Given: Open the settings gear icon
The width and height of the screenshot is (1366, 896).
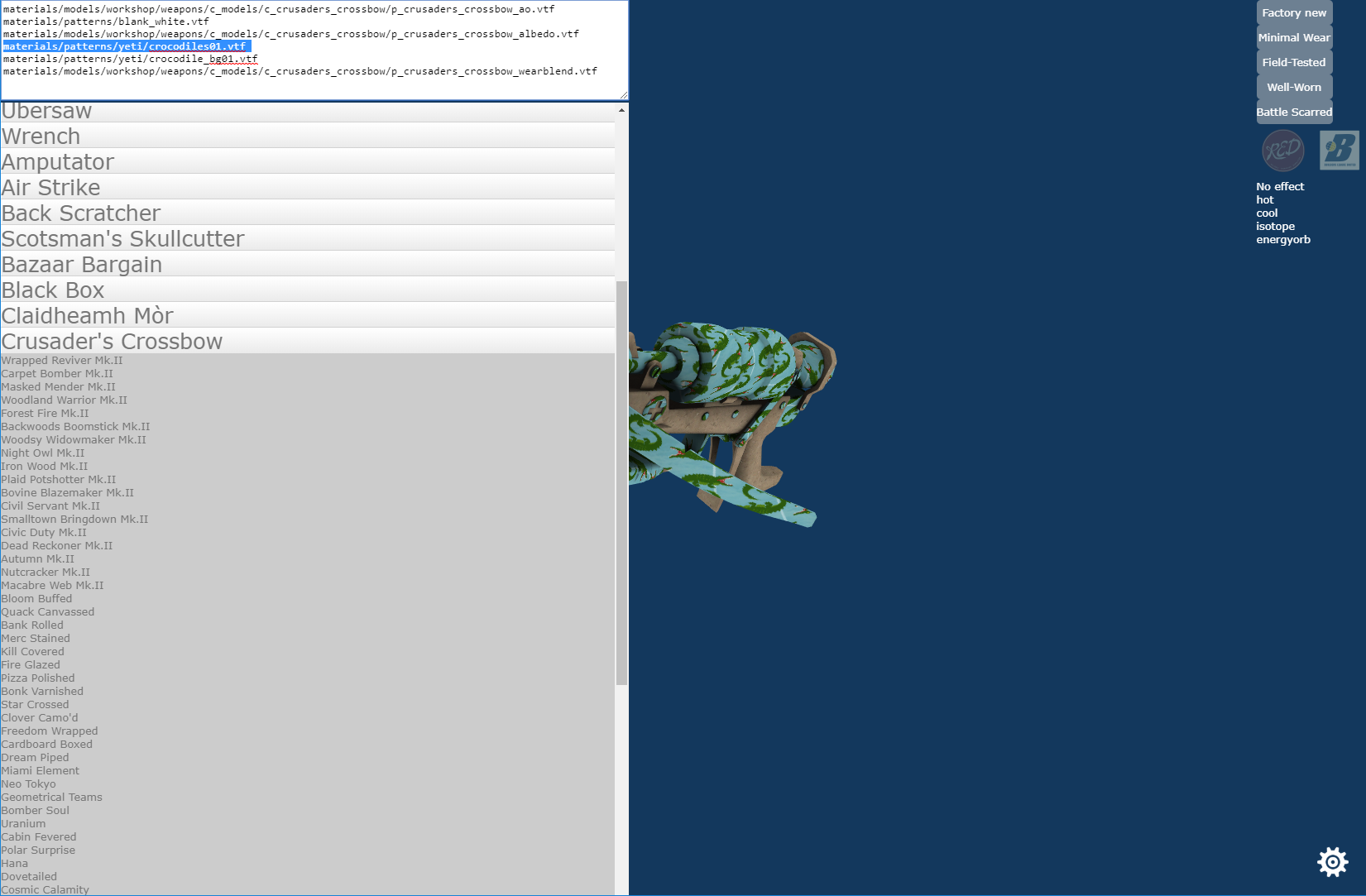Looking at the screenshot, I should click(x=1332, y=862).
